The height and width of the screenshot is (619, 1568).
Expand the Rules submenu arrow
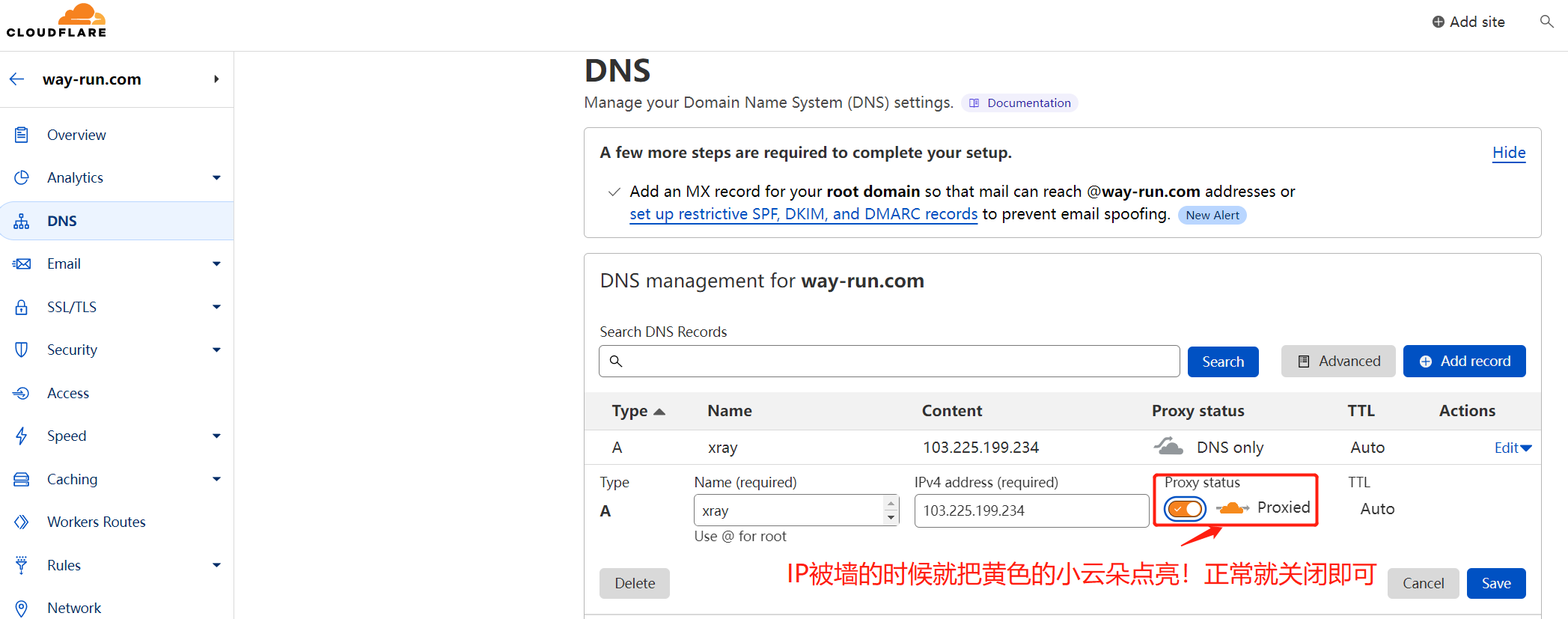tap(216, 565)
